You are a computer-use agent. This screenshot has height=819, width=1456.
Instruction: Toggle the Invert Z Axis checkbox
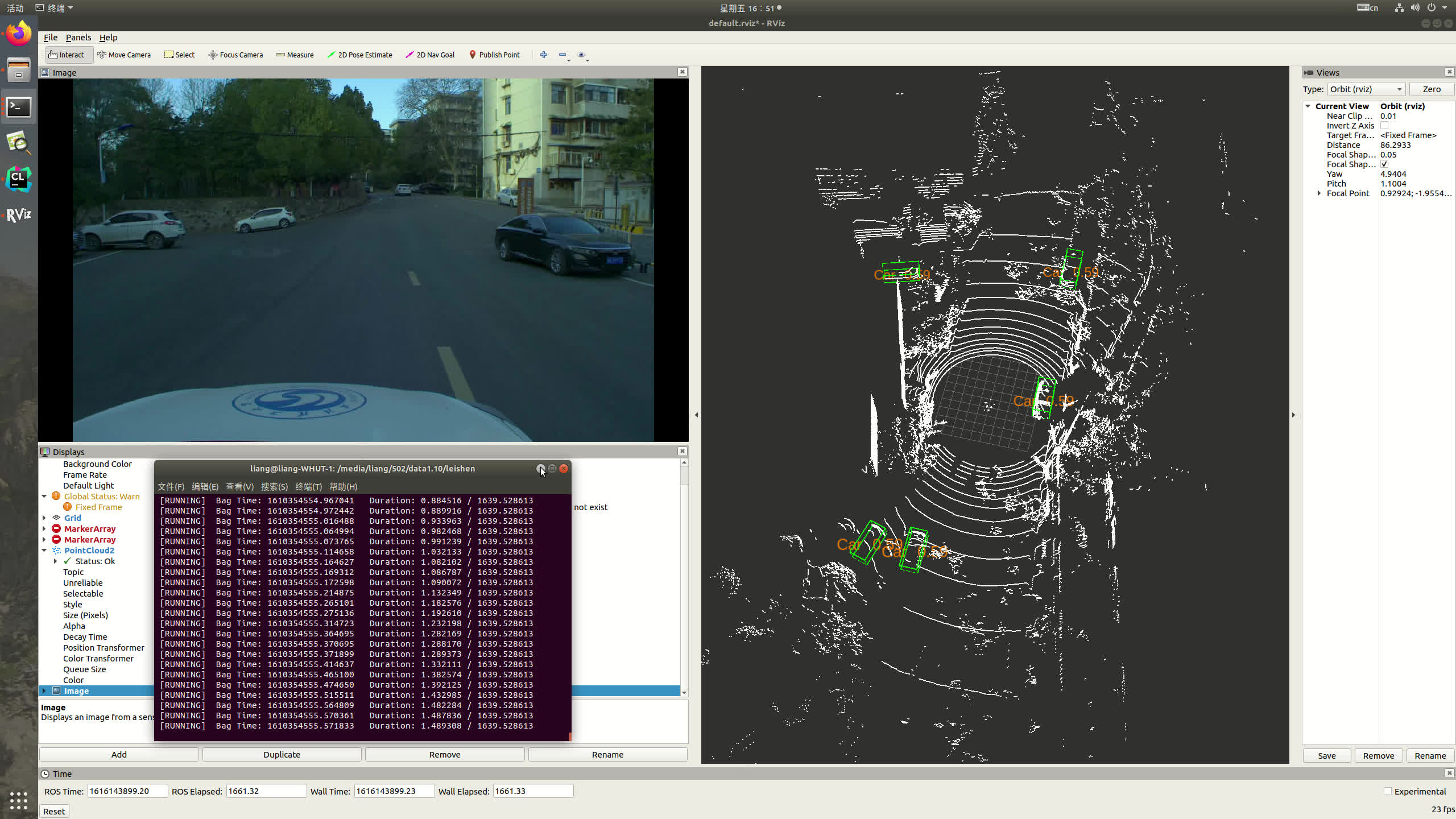pyautogui.click(x=1384, y=126)
